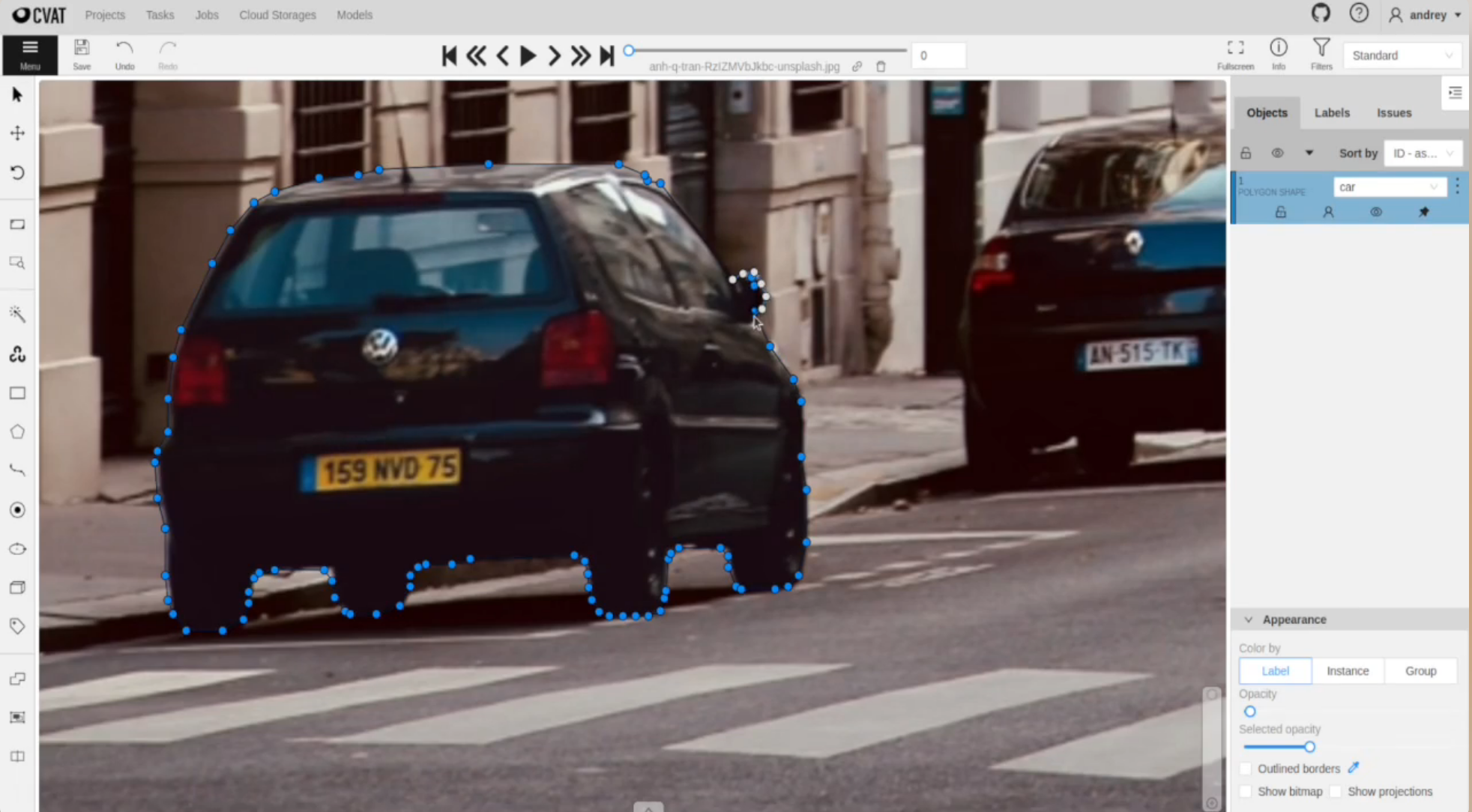
Task: Switch to the Labels tab
Action: [x=1332, y=112]
